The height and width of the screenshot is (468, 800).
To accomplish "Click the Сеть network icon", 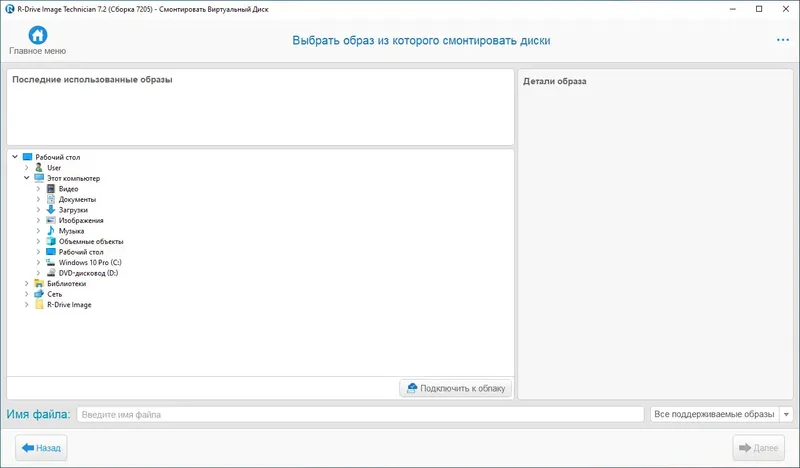I will click(x=39, y=294).
